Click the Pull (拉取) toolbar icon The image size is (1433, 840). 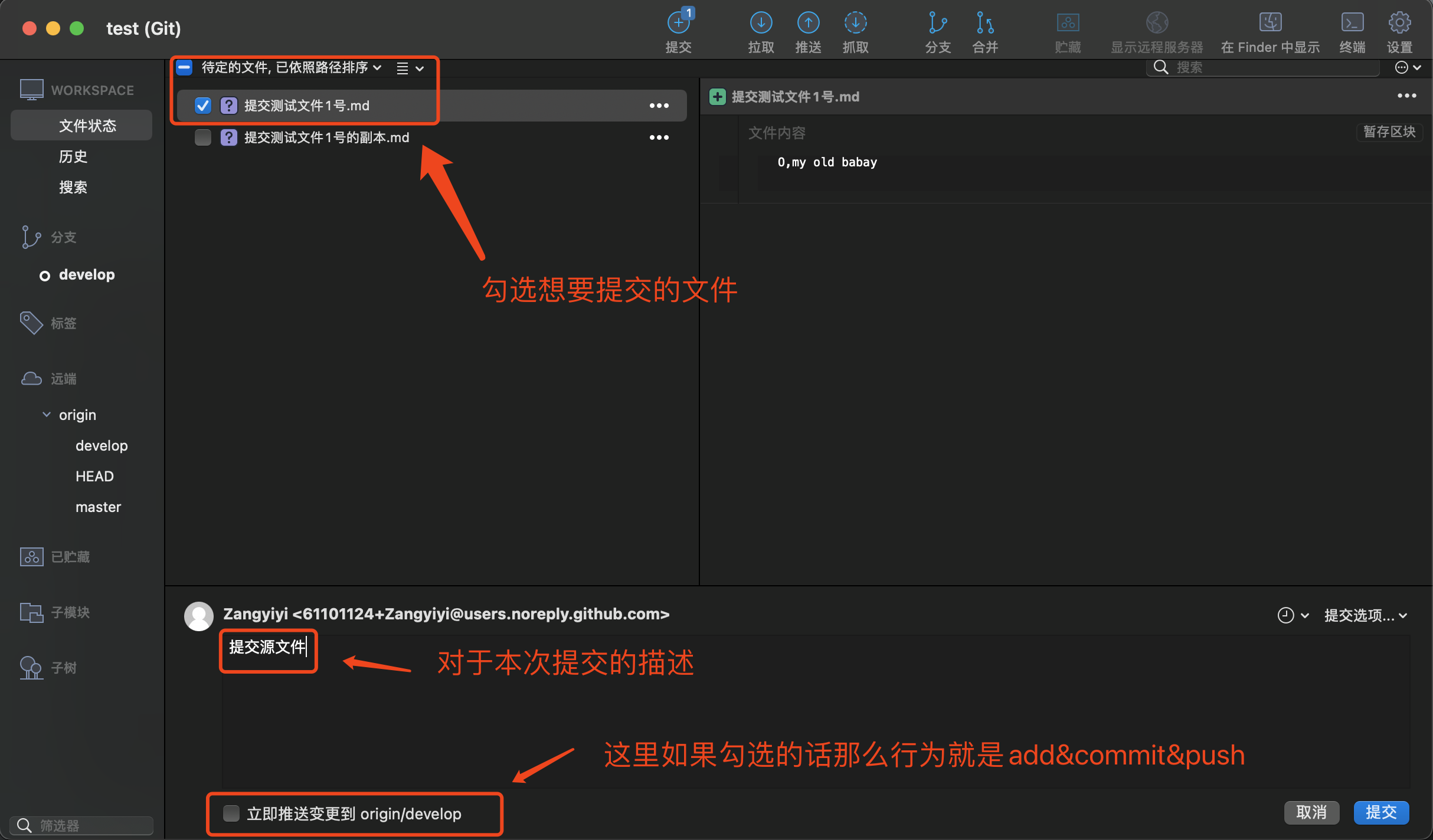[761, 24]
